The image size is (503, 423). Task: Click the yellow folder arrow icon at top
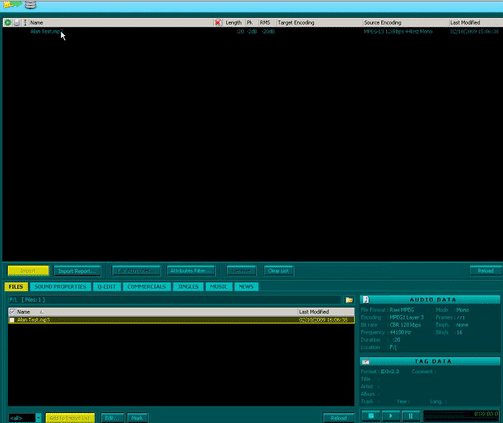[x=13, y=4]
